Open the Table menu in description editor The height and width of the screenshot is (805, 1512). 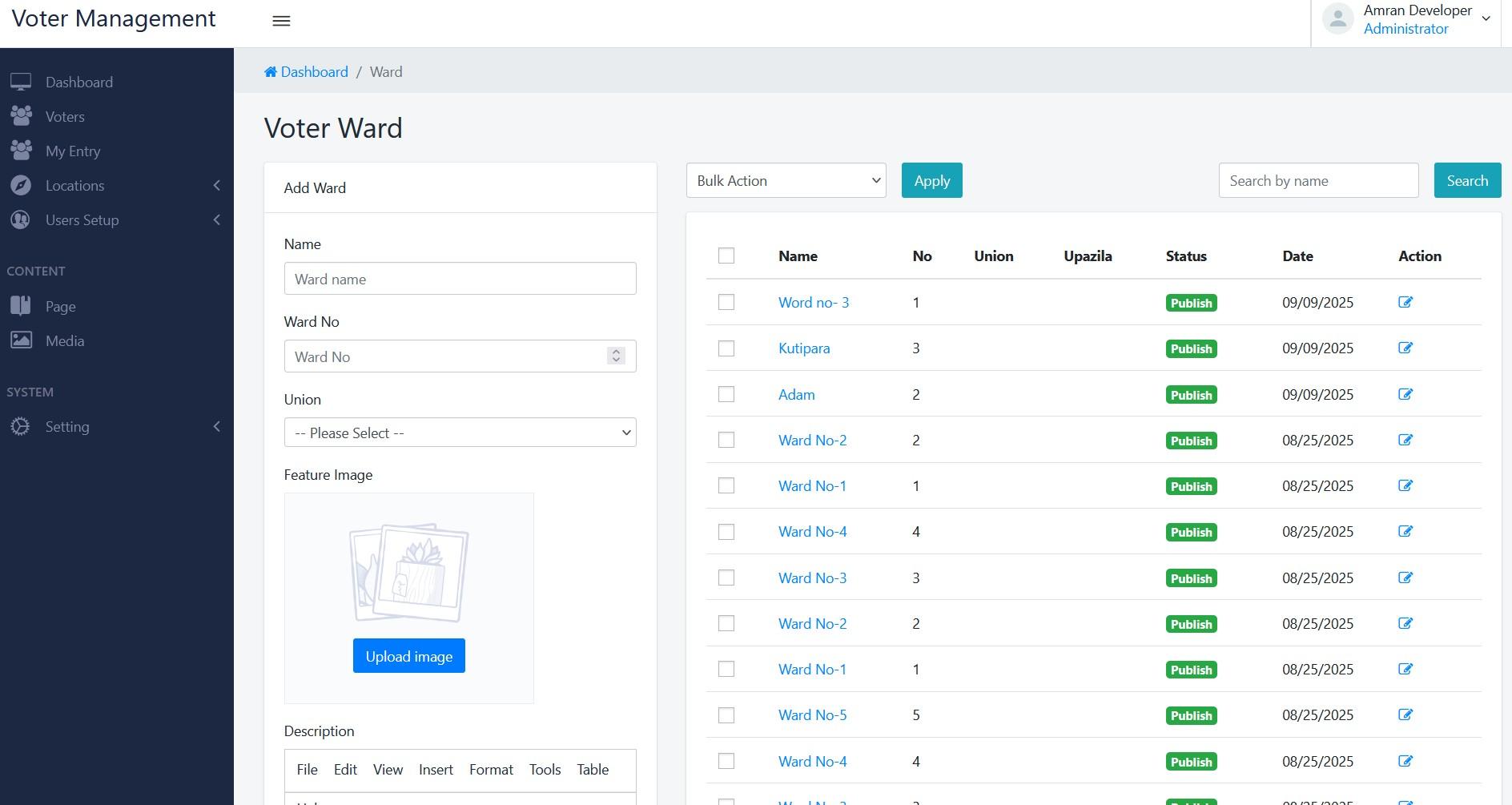point(593,769)
